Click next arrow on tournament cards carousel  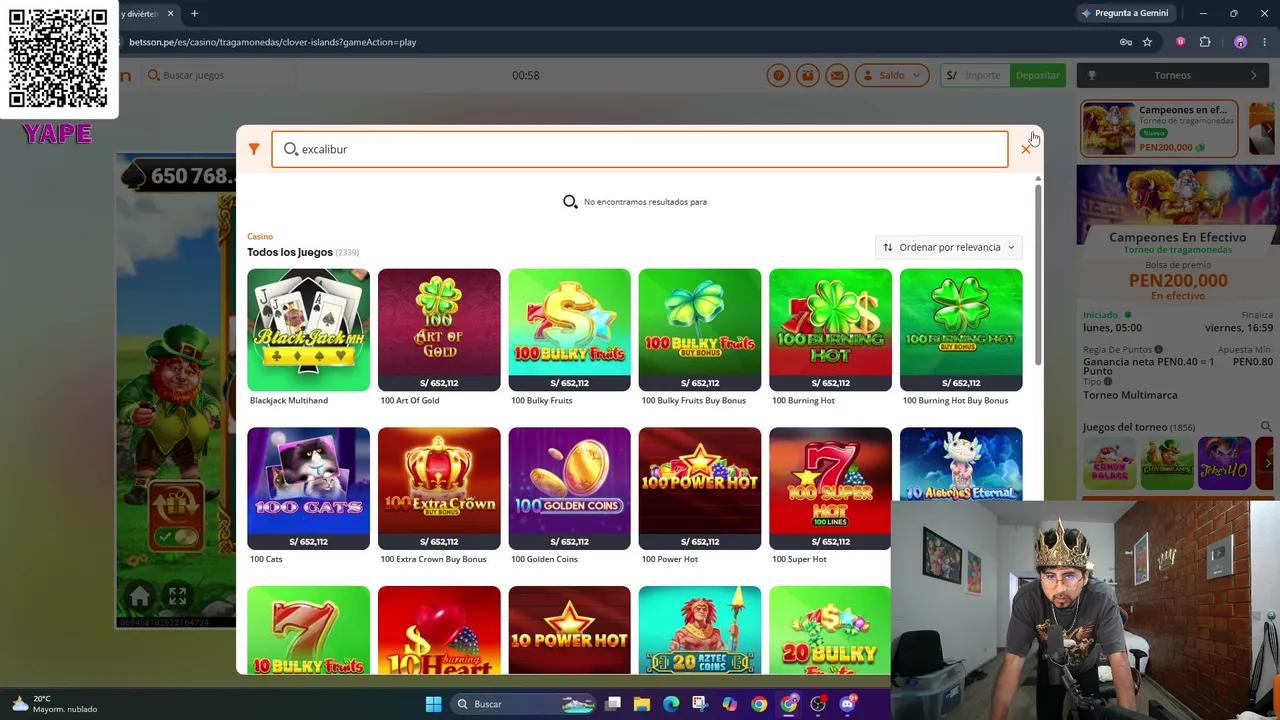pos(1270,128)
